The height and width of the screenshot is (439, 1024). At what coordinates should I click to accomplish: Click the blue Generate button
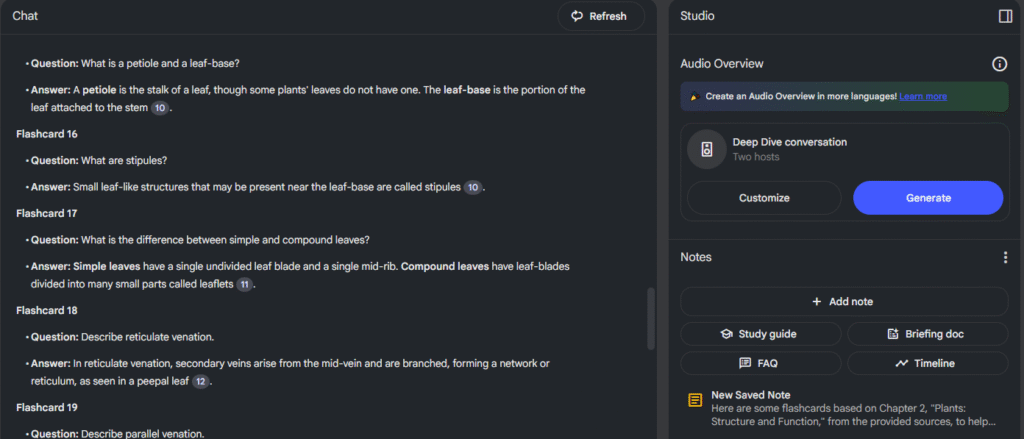coord(927,198)
